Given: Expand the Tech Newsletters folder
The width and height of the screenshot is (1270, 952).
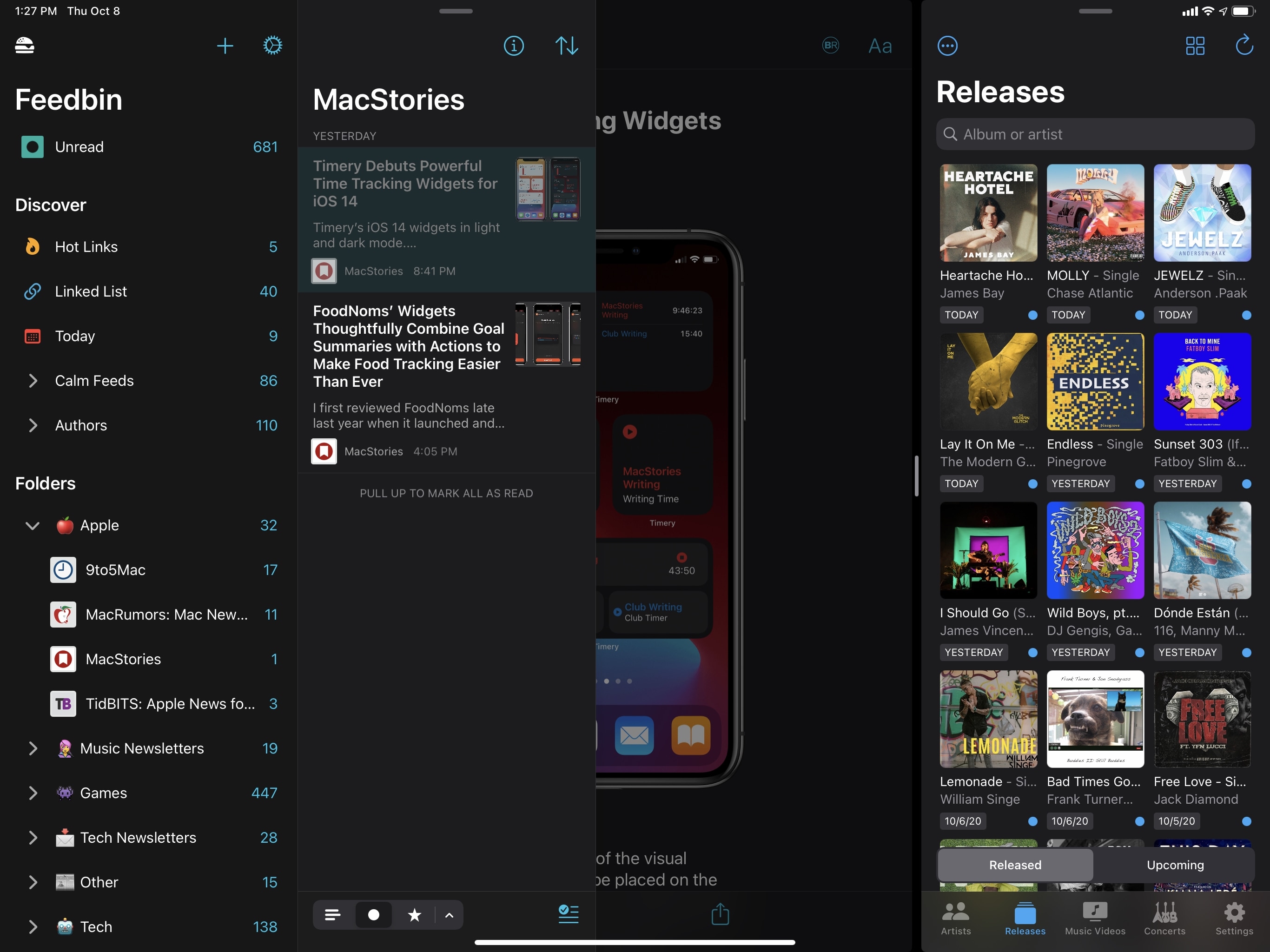Looking at the screenshot, I should pyautogui.click(x=33, y=838).
